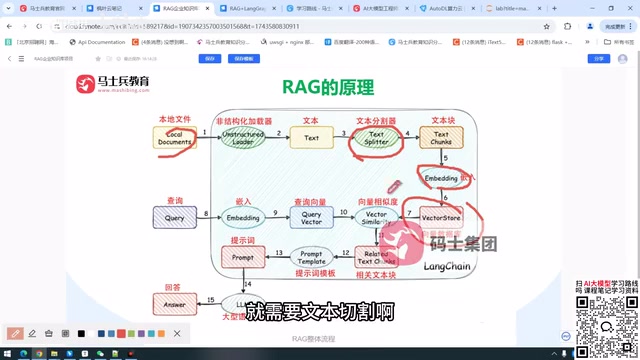Switch to the lab?title tab
This screenshot has width=640, height=360.
pos(513,8)
